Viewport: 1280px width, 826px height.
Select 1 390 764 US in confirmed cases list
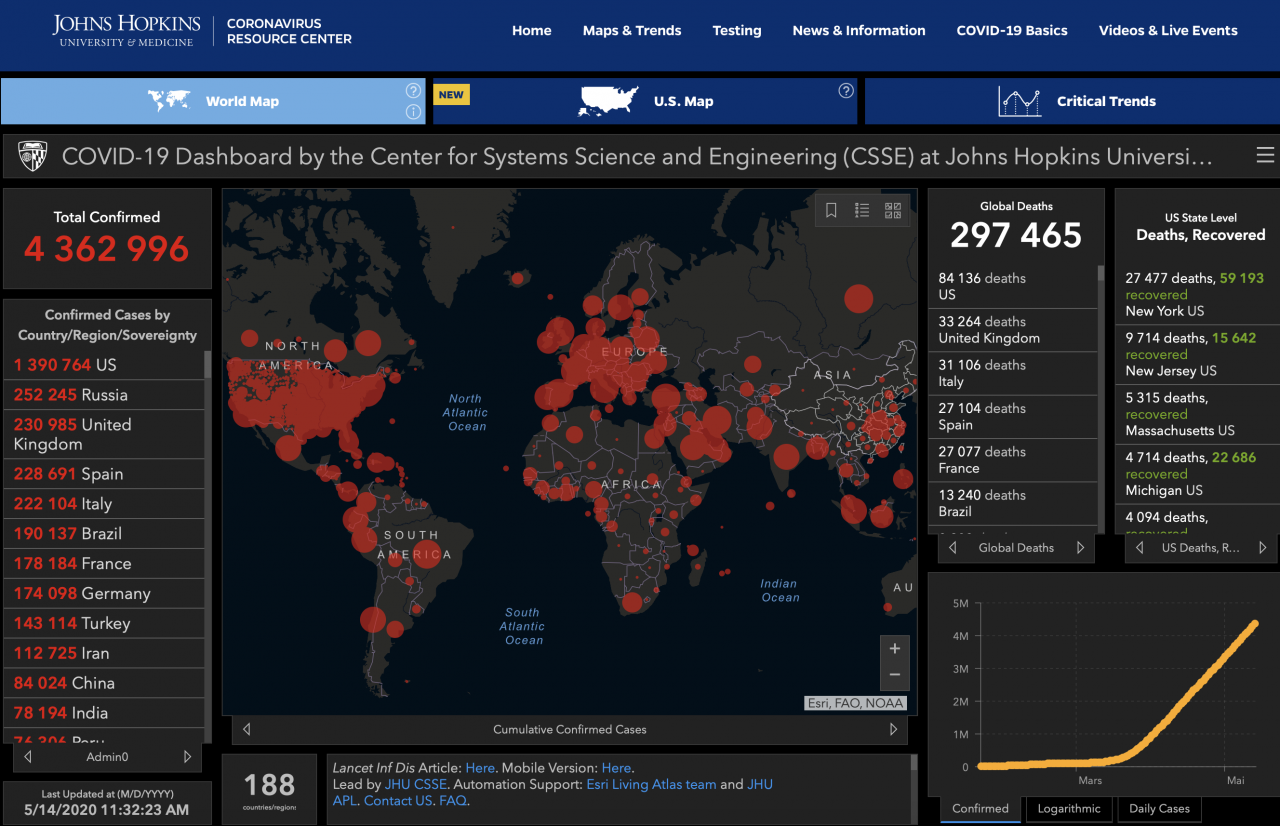(x=104, y=365)
